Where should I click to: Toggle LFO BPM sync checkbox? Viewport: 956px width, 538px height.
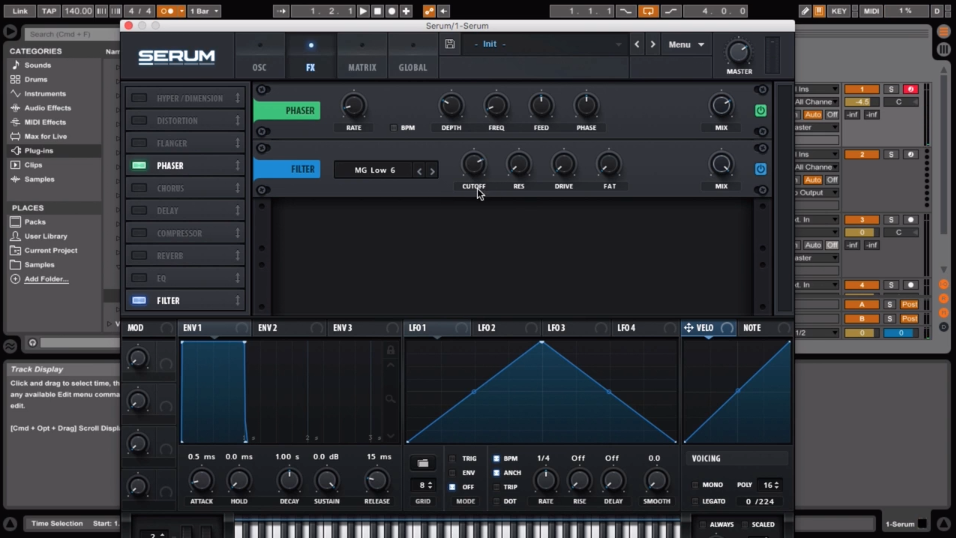pyautogui.click(x=496, y=459)
